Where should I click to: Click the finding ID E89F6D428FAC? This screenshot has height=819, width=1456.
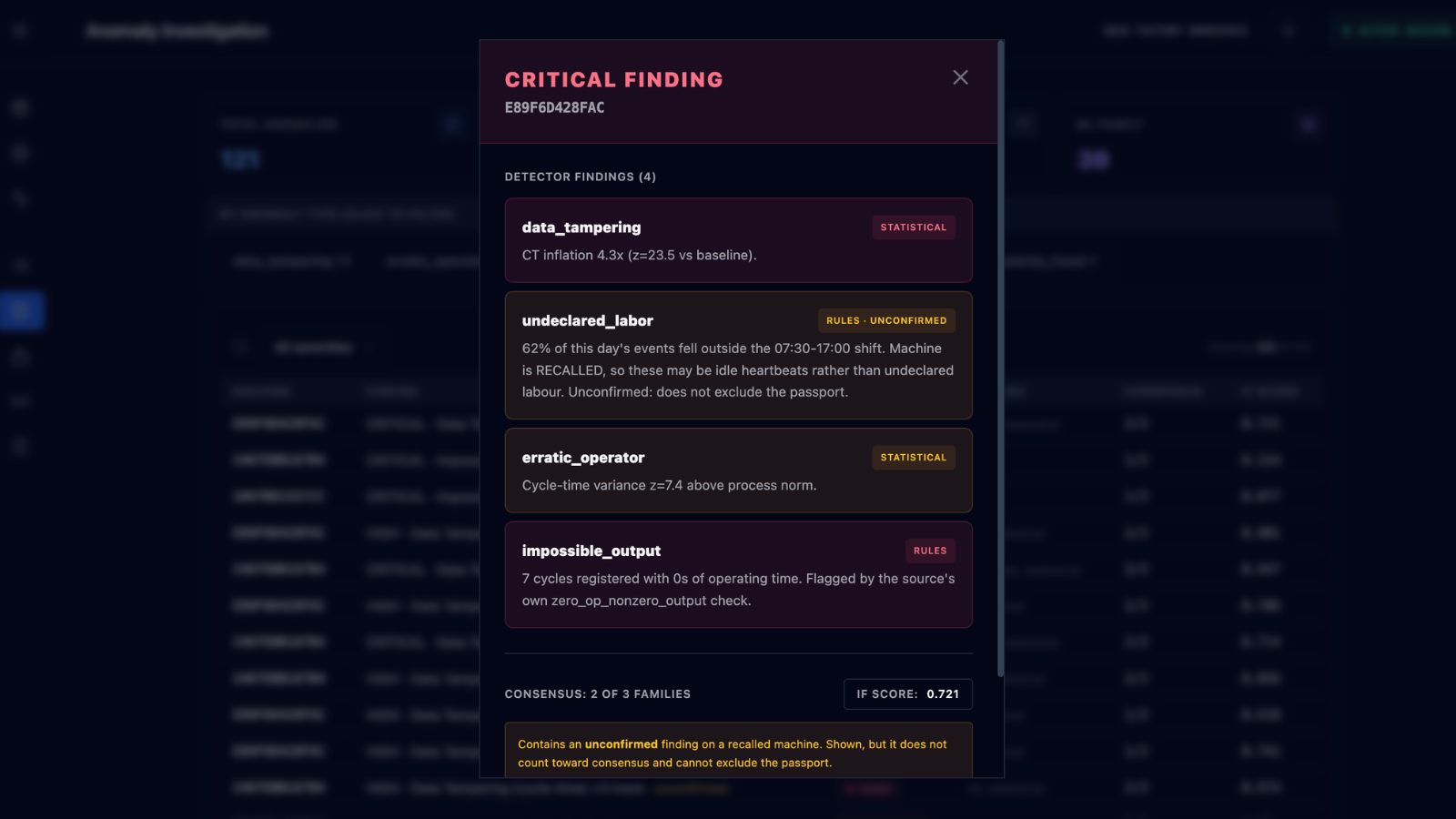coord(554,107)
